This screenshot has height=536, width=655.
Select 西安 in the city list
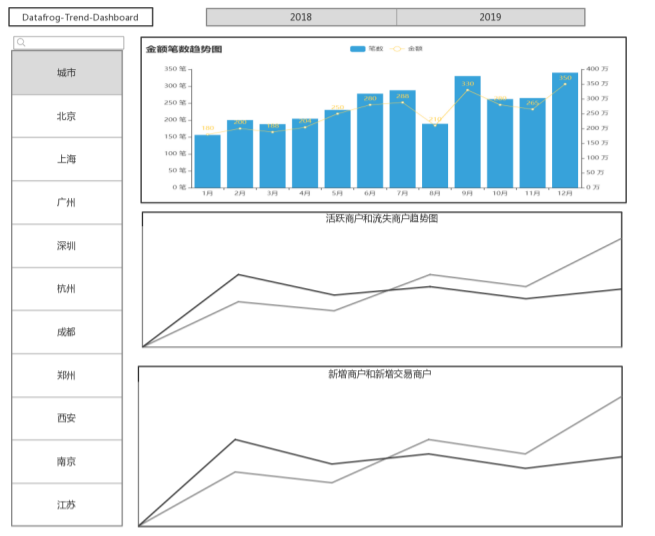[67, 418]
